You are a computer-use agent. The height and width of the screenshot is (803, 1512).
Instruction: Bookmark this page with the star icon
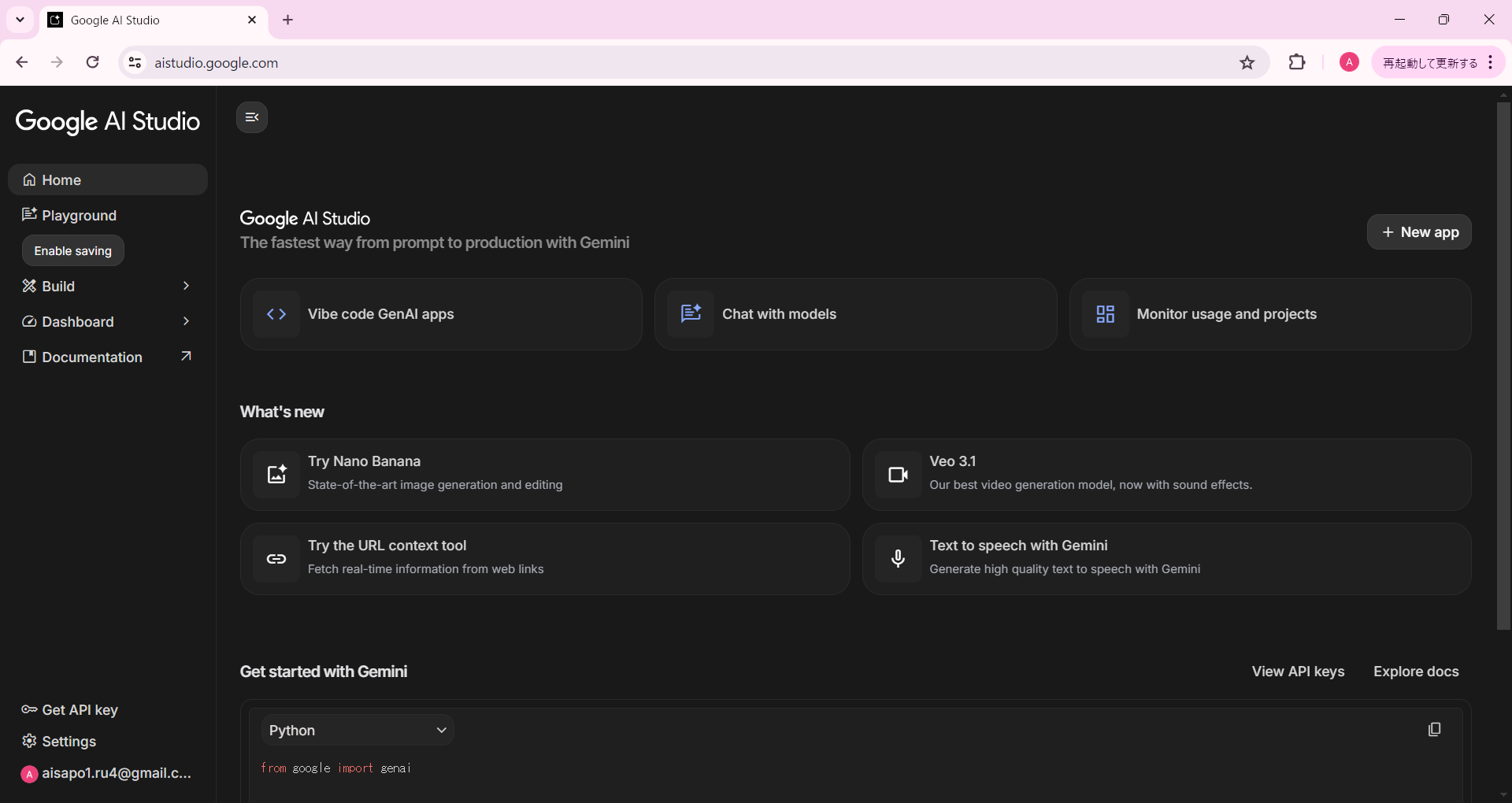pyautogui.click(x=1247, y=63)
